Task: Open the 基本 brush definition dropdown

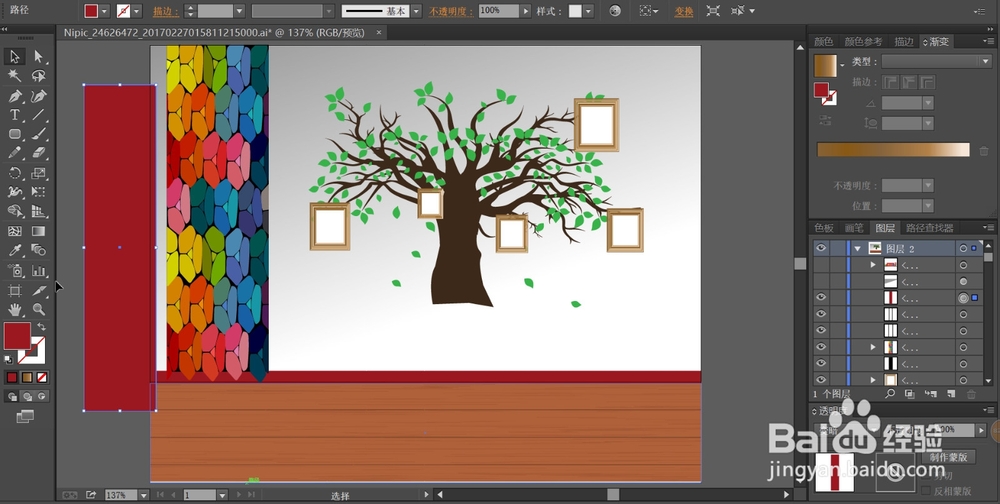Action: pyautogui.click(x=416, y=11)
